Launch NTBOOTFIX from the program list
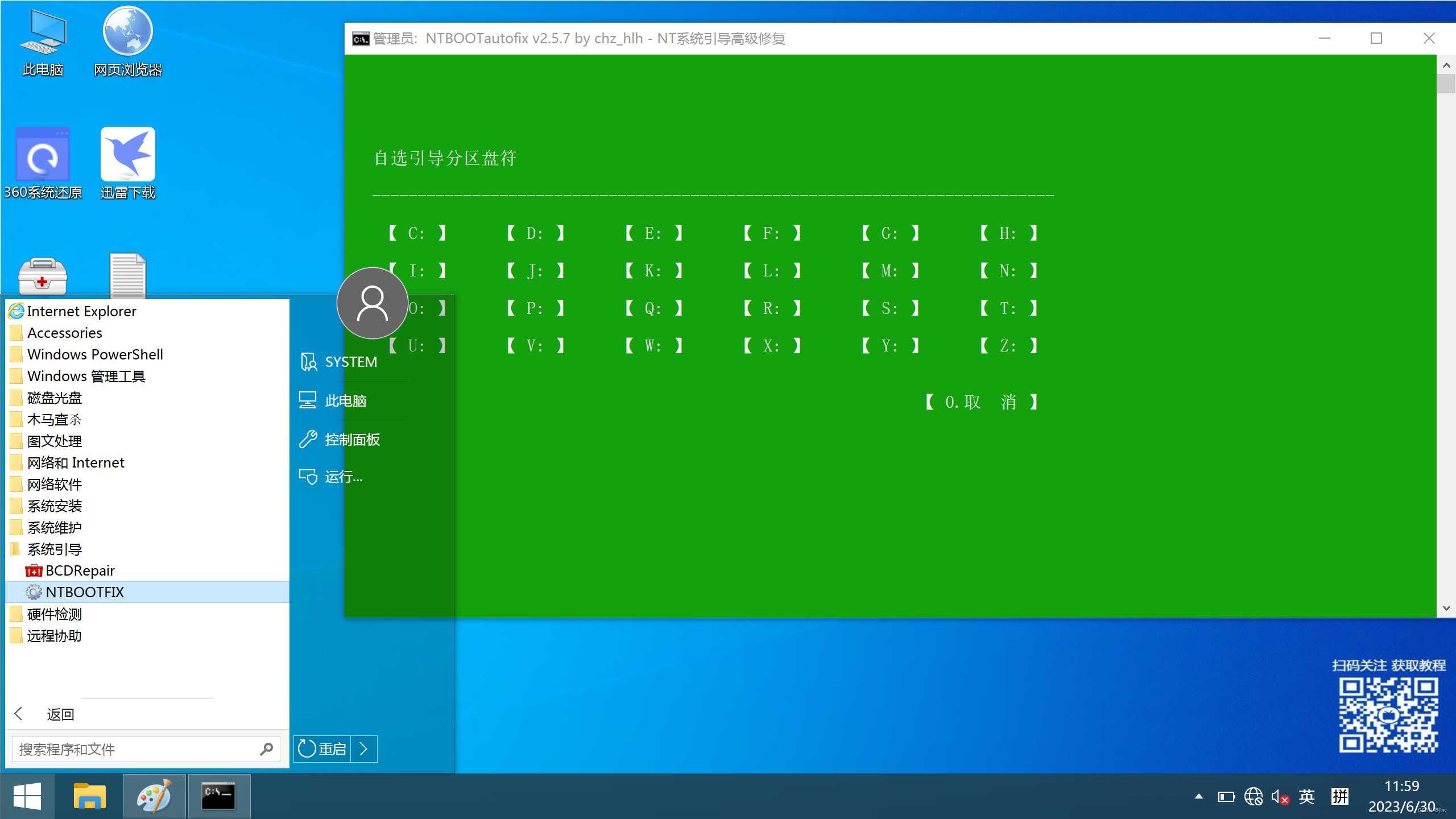1456x819 pixels. (x=85, y=592)
